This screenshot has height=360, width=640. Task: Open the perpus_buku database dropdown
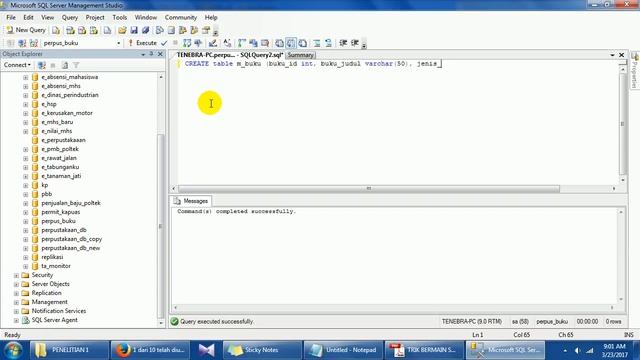pyautogui.click(x=119, y=43)
